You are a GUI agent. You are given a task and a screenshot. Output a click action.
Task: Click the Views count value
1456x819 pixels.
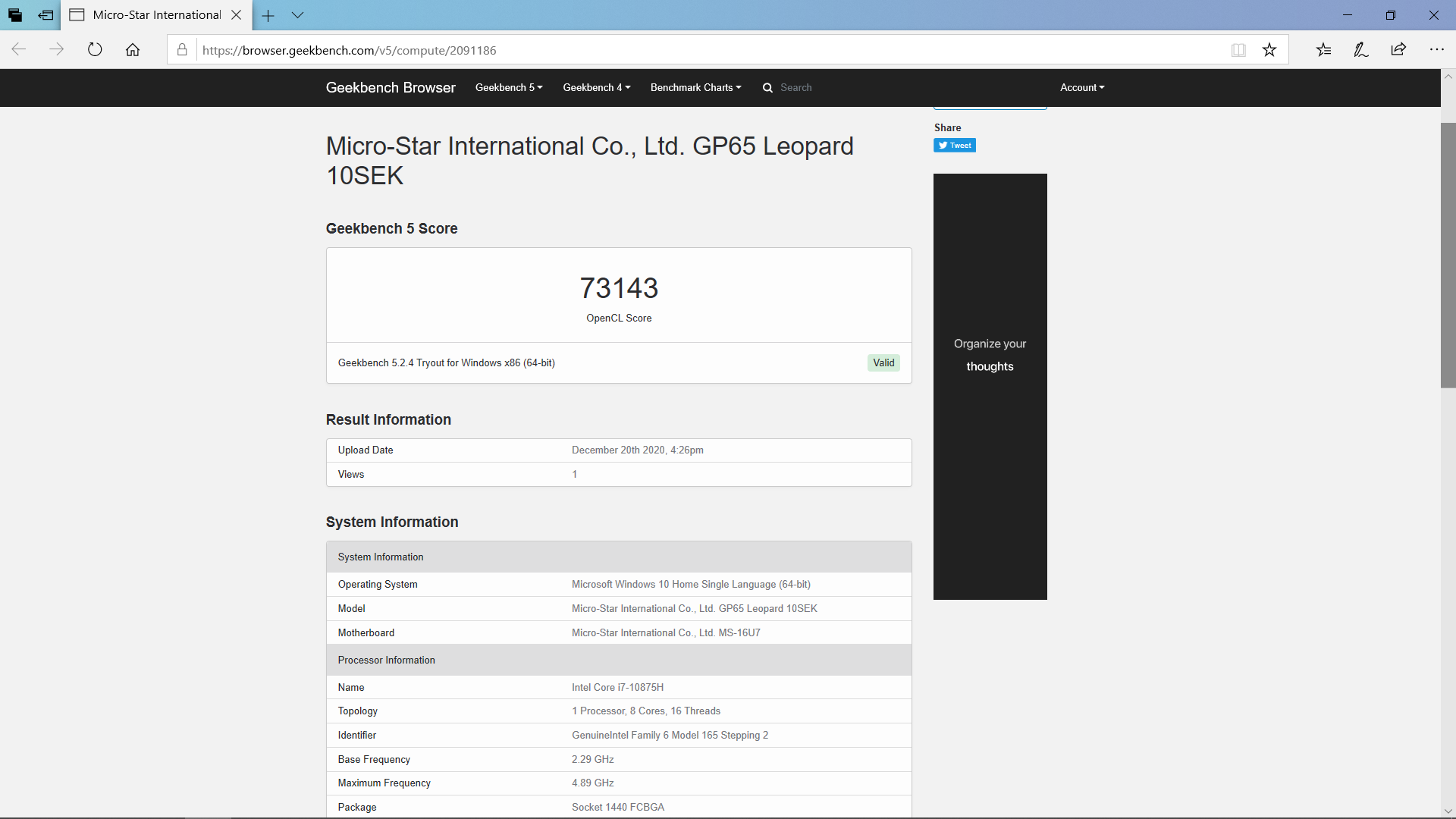pos(575,475)
